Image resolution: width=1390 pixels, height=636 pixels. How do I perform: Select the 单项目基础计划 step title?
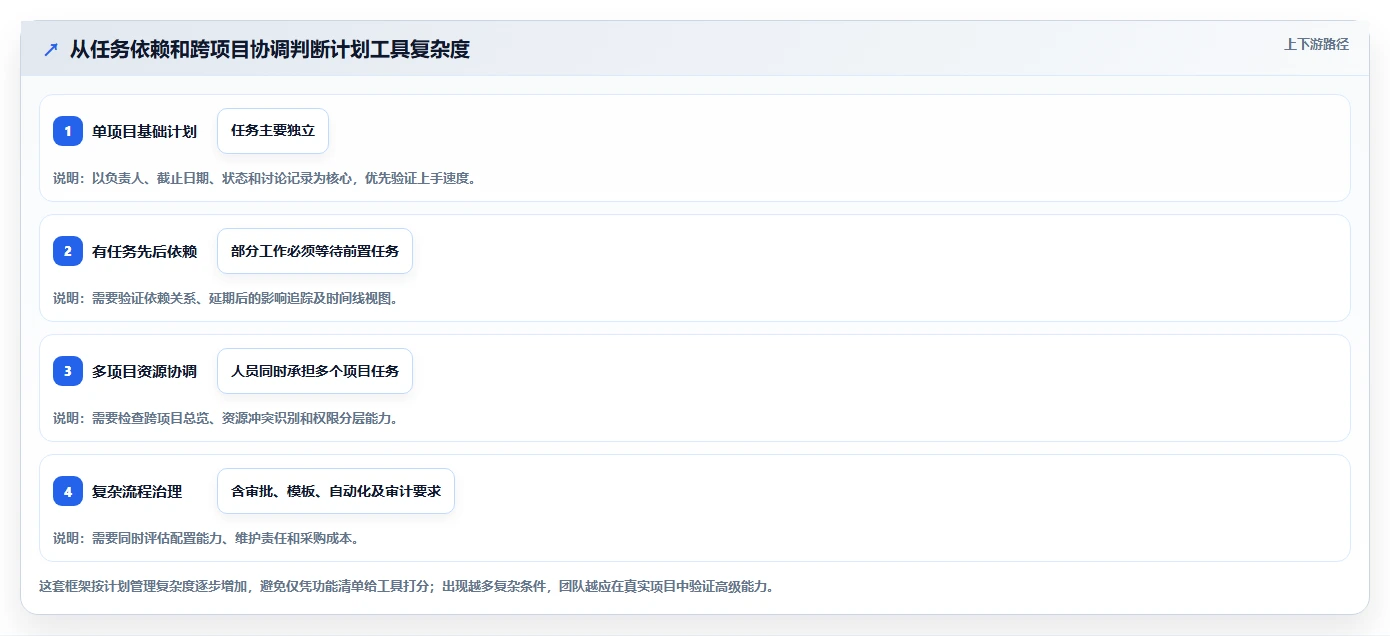click(x=144, y=131)
